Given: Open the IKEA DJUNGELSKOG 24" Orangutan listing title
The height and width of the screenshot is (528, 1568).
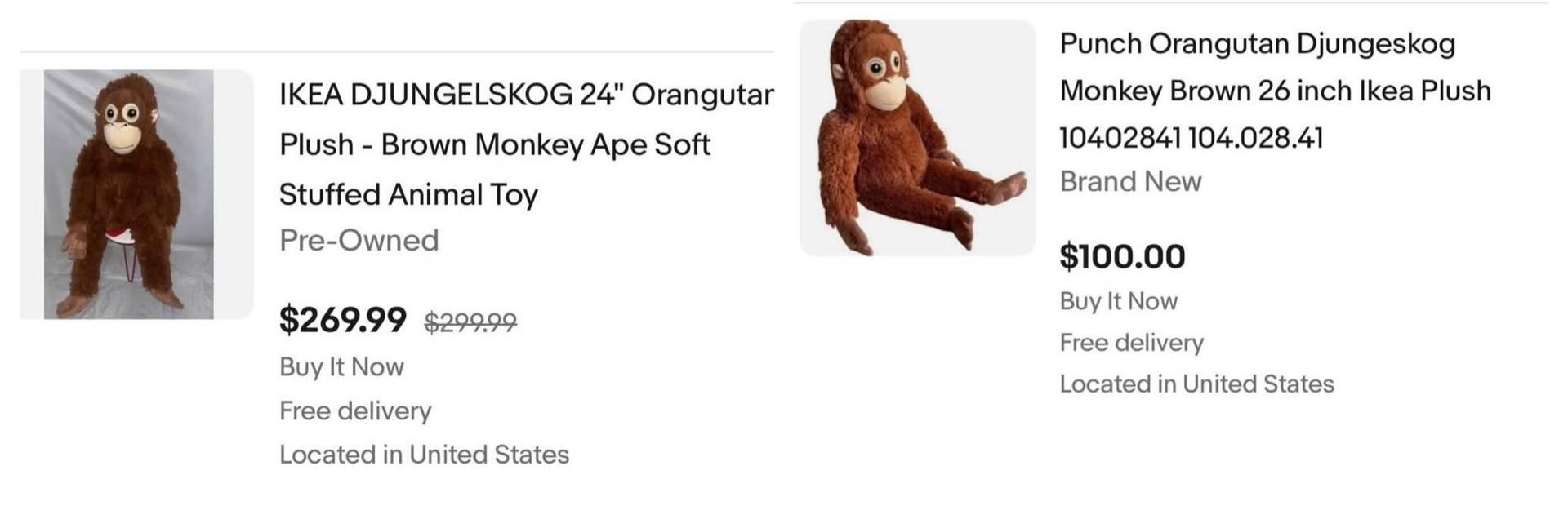Looking at the screenshot, I should [x=526, y=144].
